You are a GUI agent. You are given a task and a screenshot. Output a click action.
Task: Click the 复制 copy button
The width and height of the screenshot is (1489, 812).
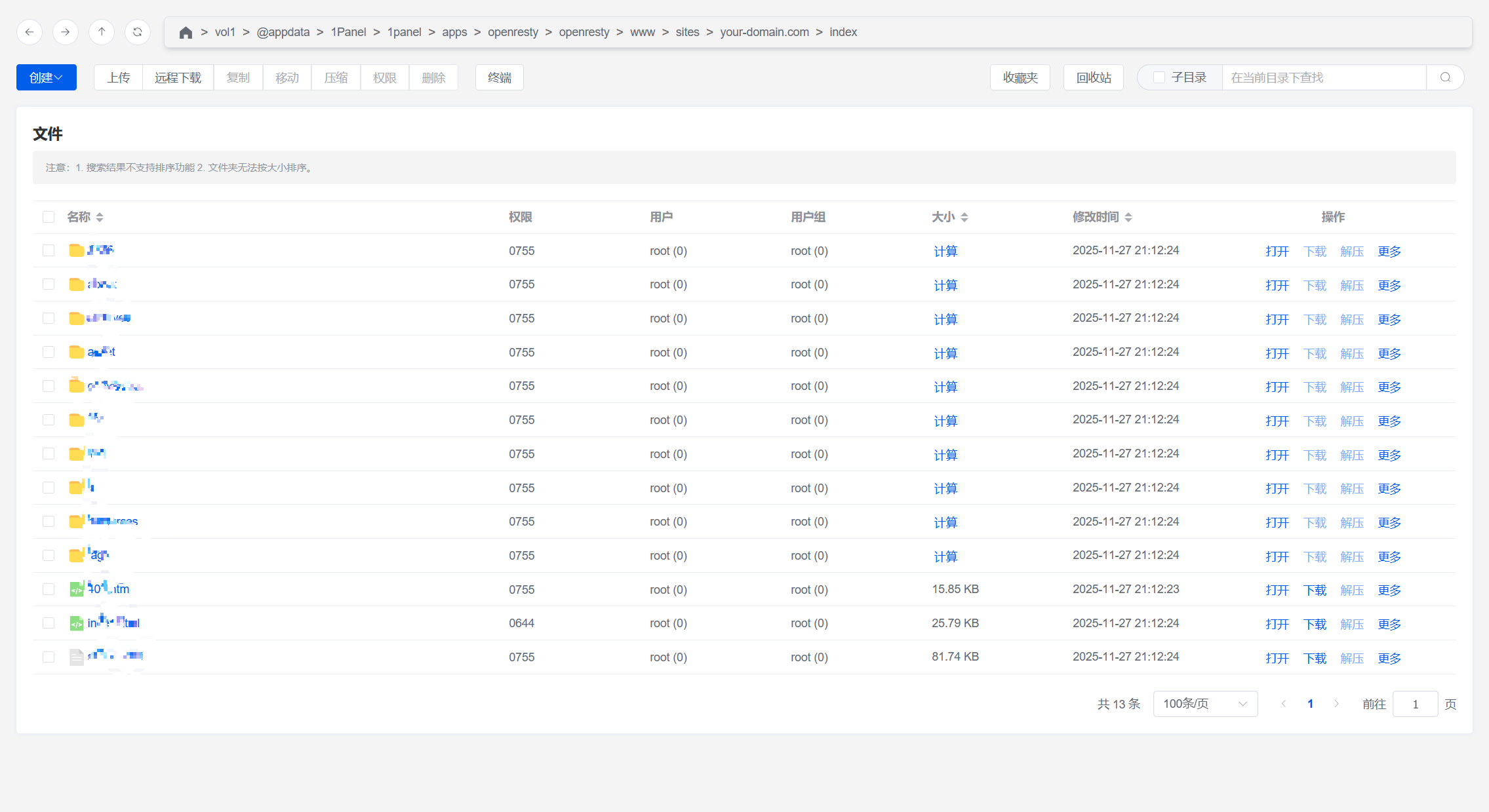pos(238,77)
